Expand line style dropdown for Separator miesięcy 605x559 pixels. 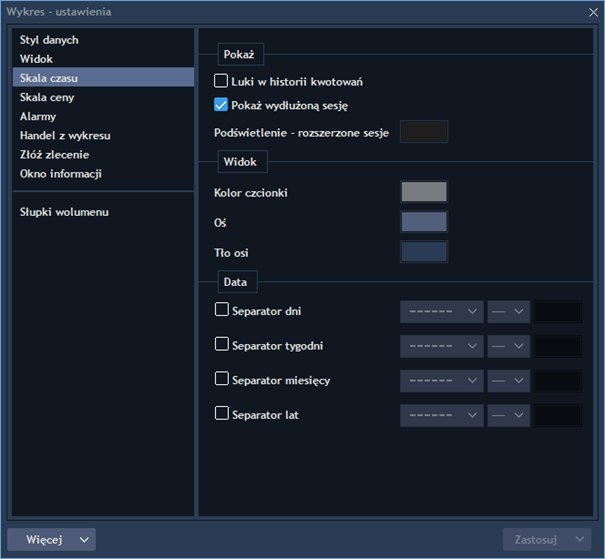pyautogui.click(x=442, y=381)
